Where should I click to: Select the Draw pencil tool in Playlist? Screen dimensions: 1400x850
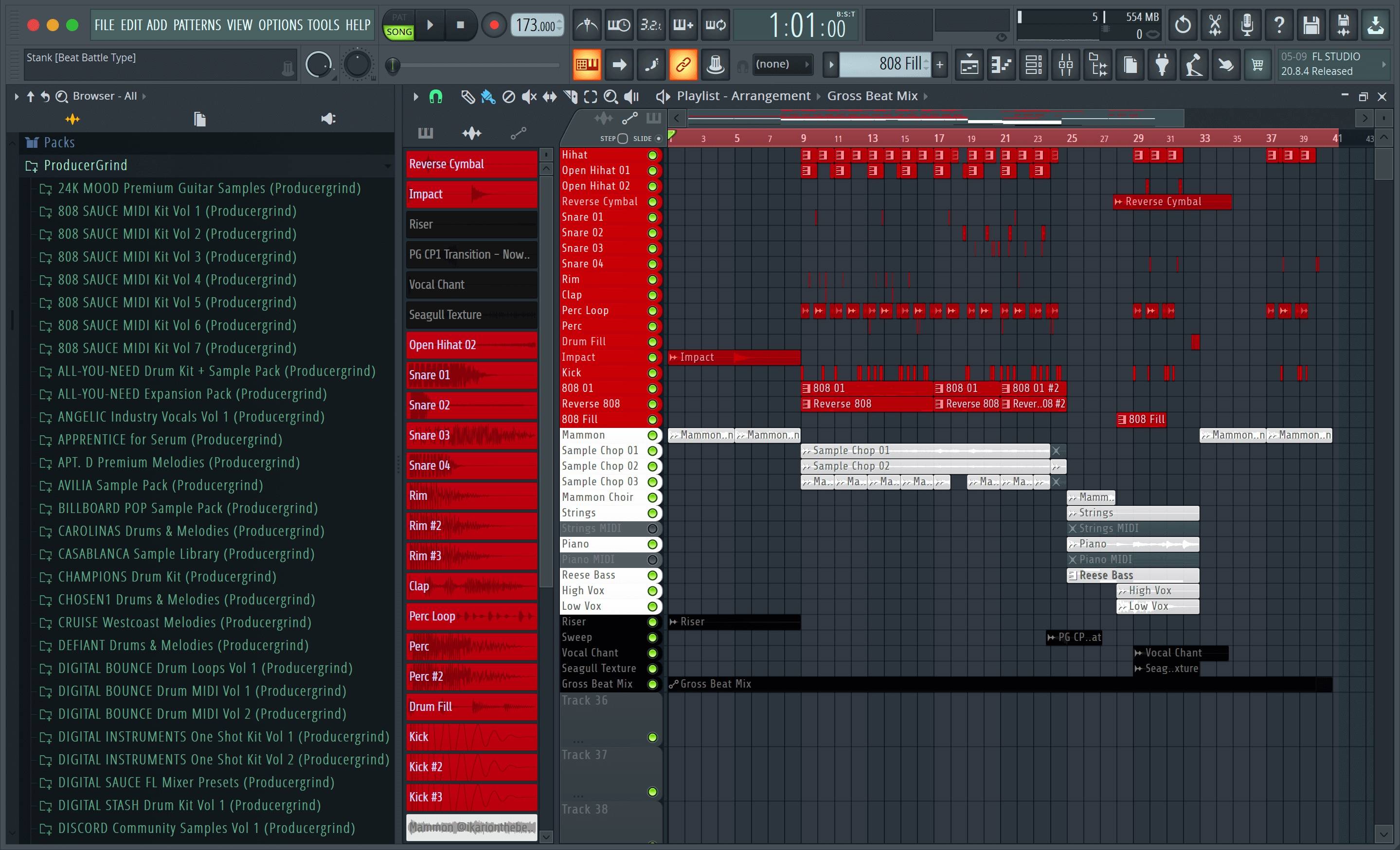(467, 97)
